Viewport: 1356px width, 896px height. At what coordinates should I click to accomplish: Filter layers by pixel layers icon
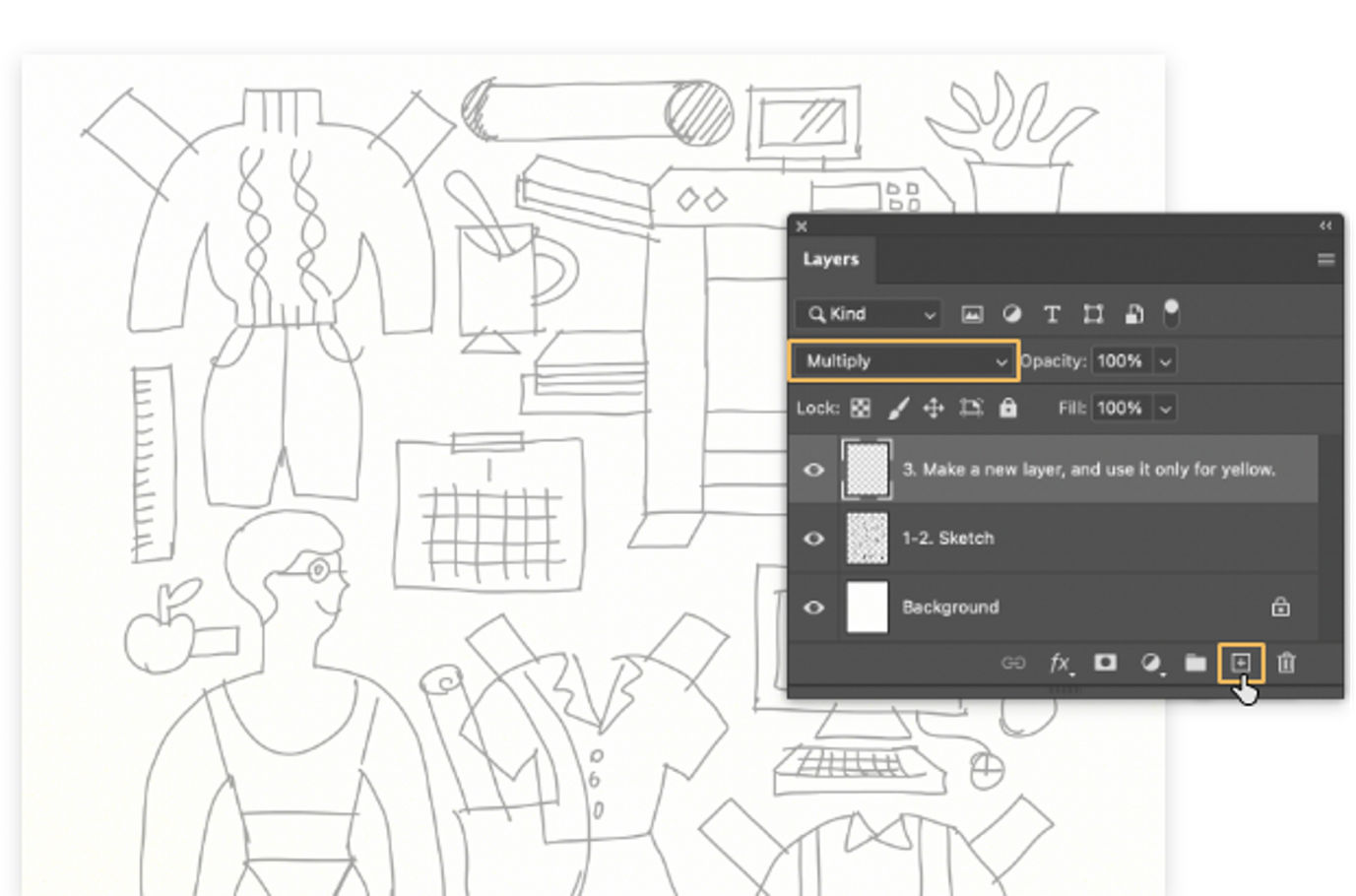pos(972,314)
